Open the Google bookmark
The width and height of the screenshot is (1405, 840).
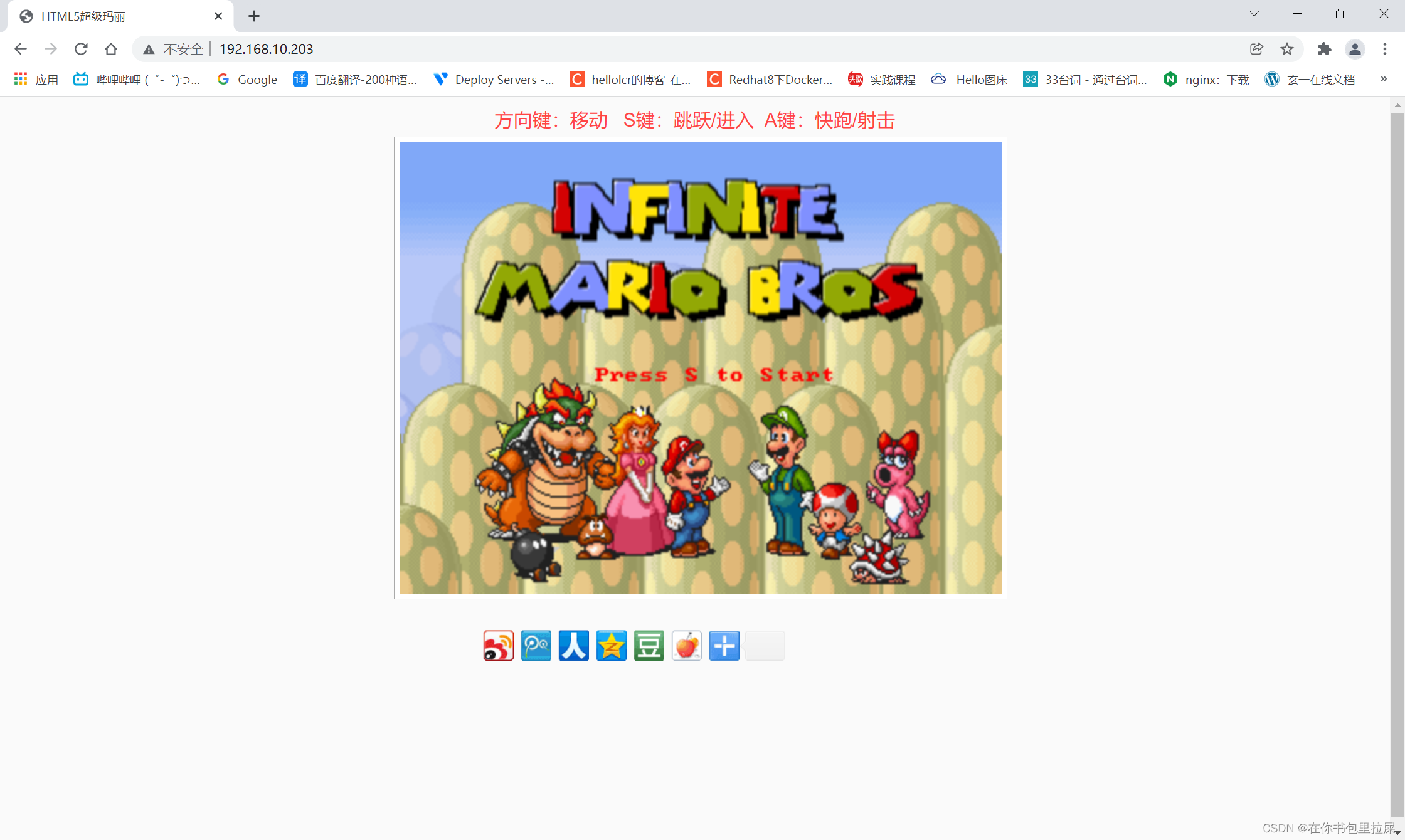(248, 80)
